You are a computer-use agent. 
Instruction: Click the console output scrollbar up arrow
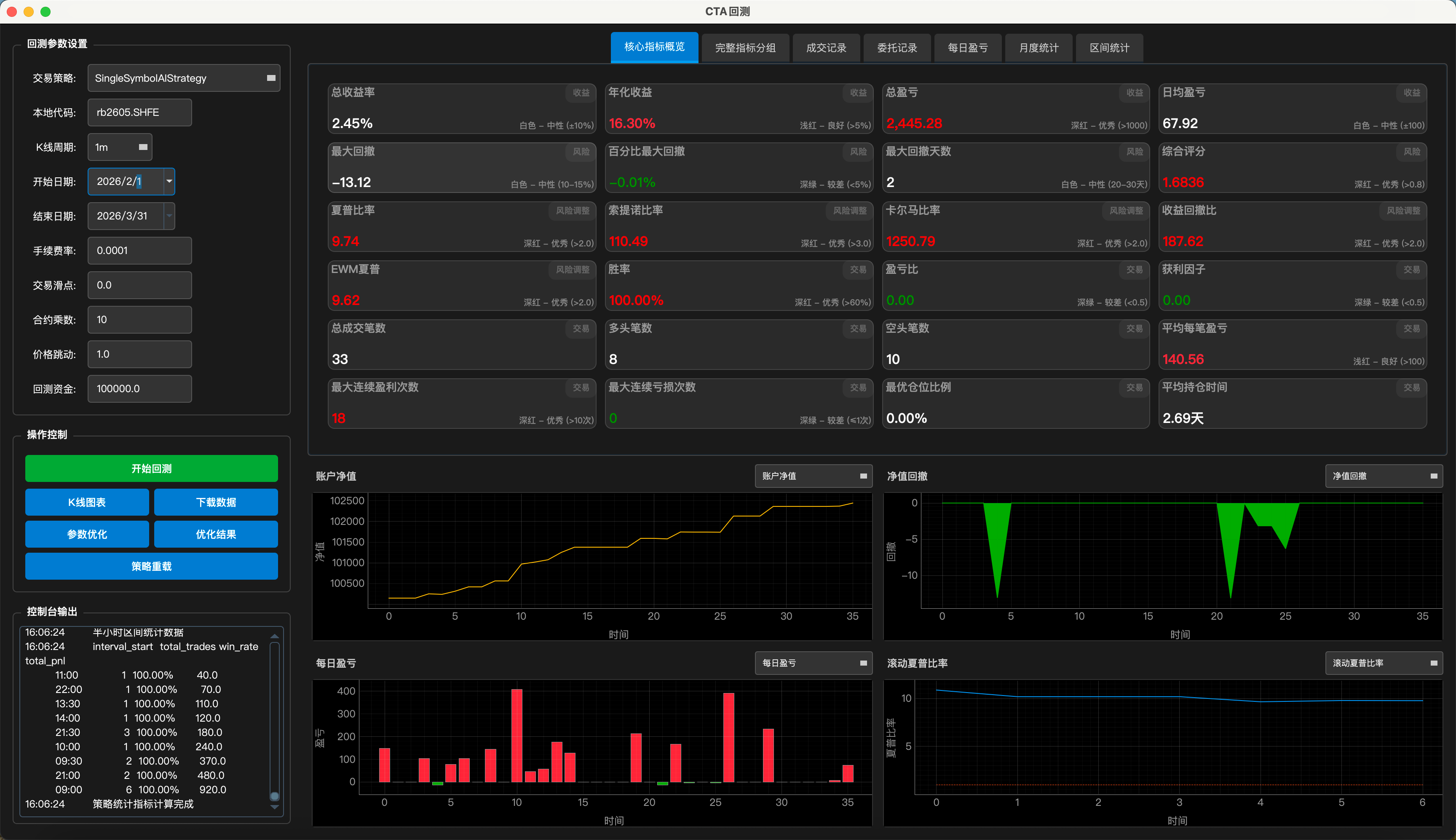point(275,637)
